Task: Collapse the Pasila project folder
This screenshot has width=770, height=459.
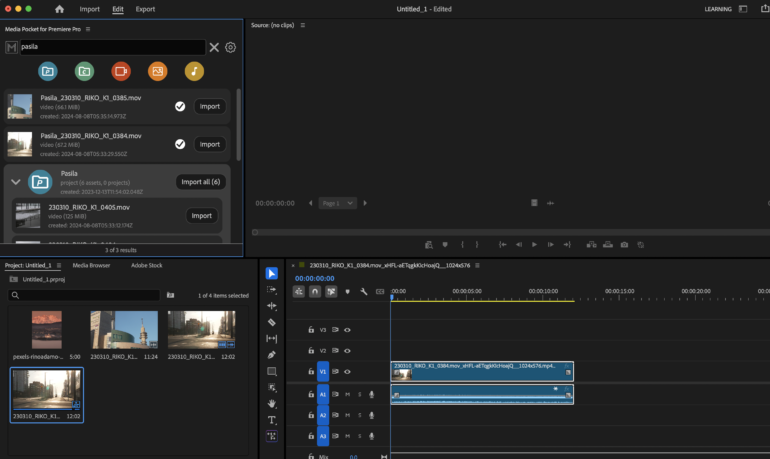Action: pyautogui.click(x=16, y=182)
